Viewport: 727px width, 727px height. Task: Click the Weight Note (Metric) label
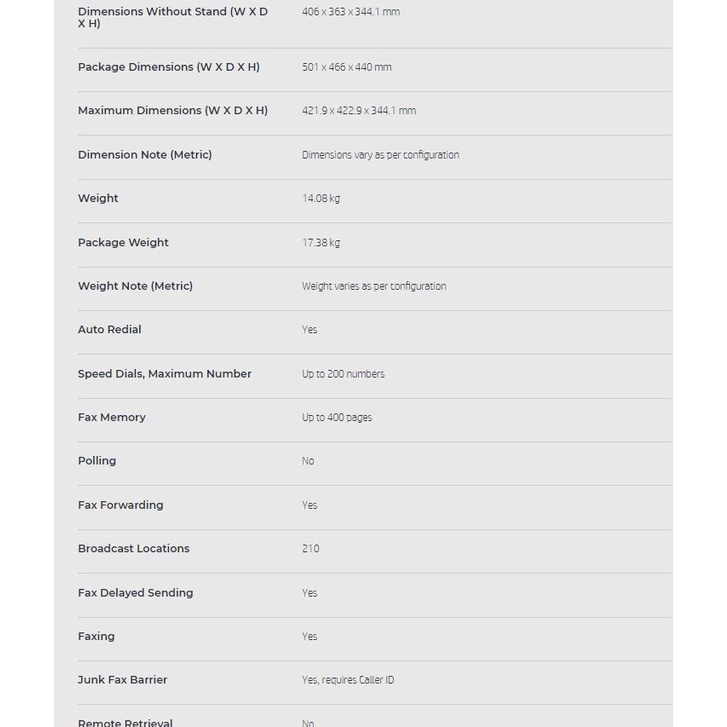pos(135,286)
